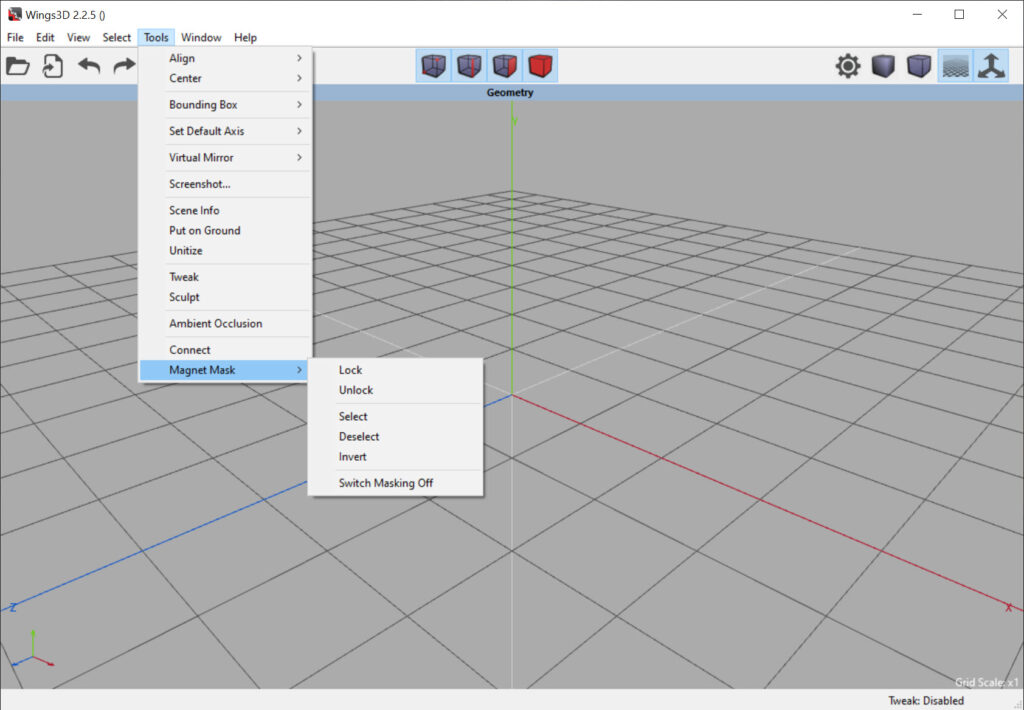Click Lock in Magnet Mask submenu

(x=395, y=370)
